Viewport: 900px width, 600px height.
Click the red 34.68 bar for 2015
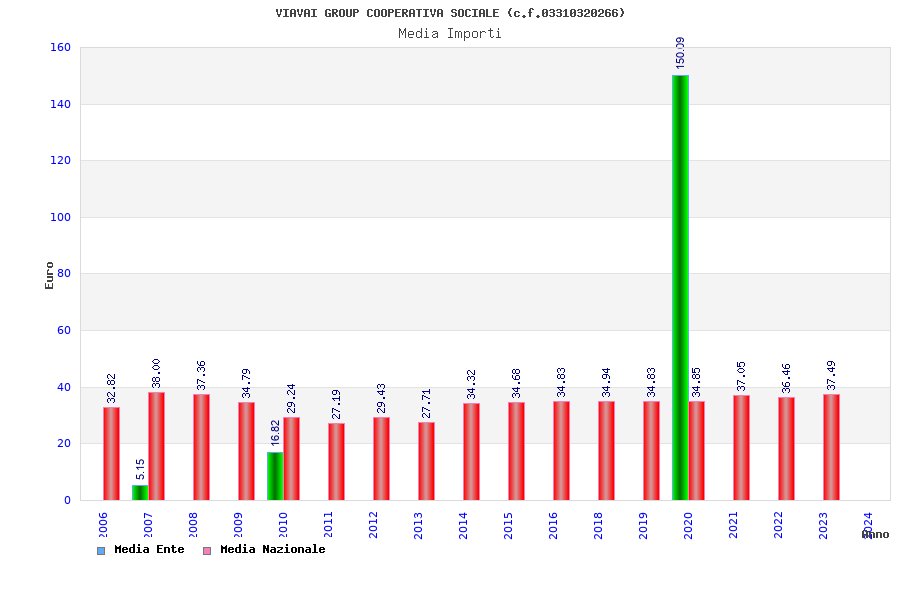point(516,451)
